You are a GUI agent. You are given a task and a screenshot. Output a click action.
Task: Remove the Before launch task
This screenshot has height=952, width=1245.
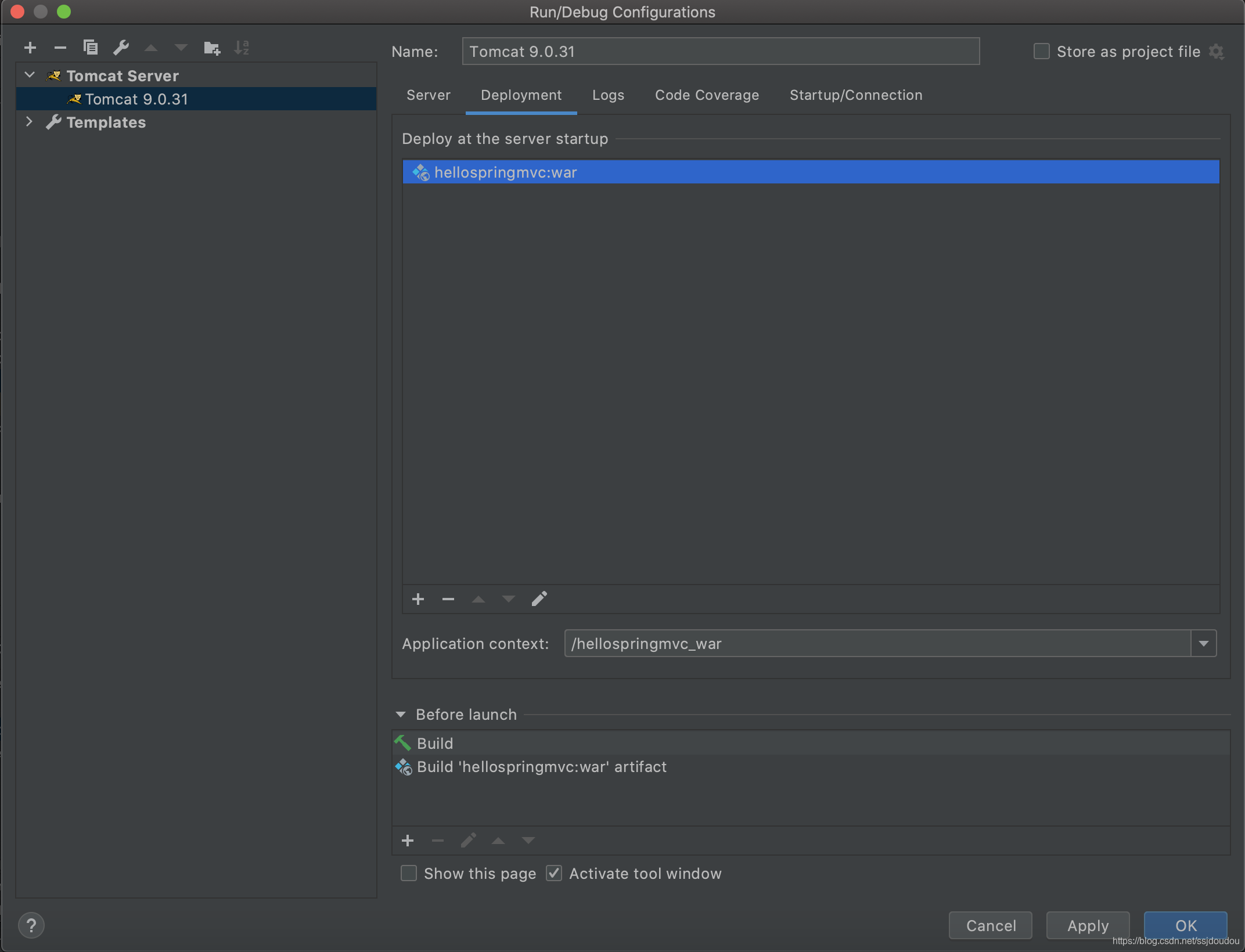[x=438, y=841]
